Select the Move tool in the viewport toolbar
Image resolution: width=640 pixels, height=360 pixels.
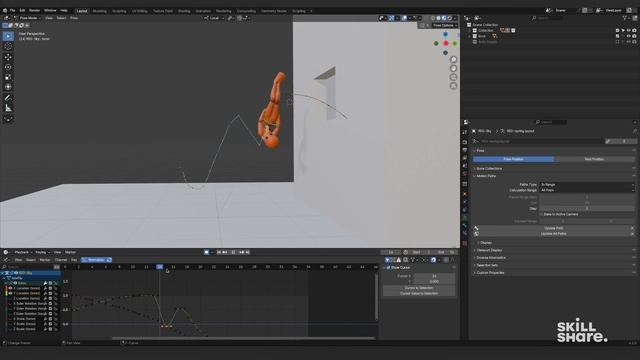(8, 57)
